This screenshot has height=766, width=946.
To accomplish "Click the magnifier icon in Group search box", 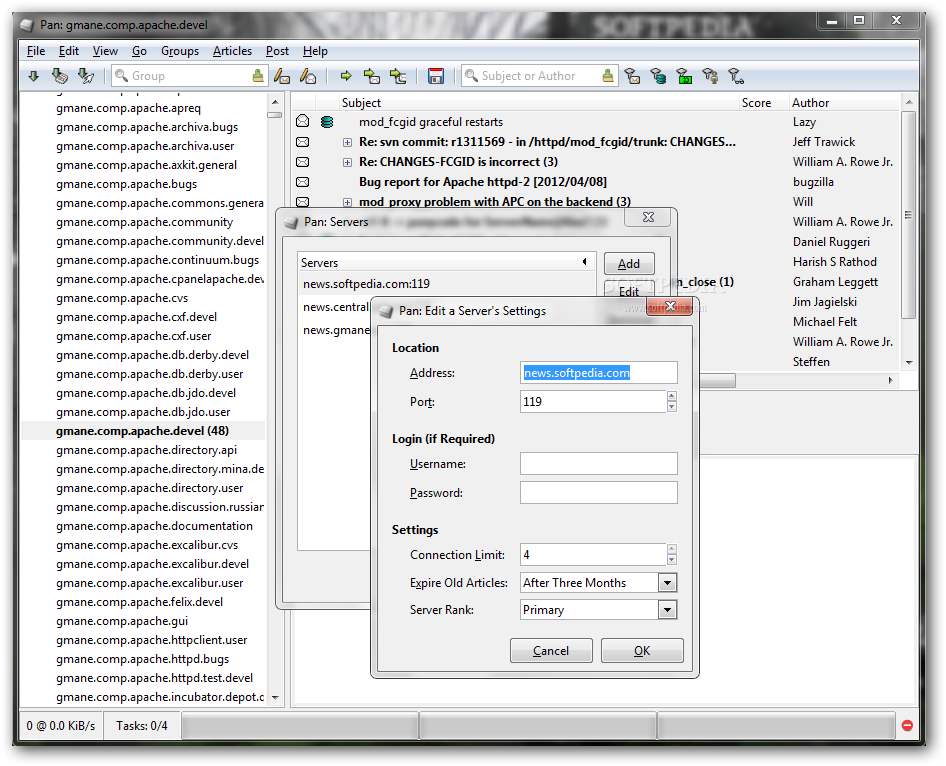I will point(121,75).
